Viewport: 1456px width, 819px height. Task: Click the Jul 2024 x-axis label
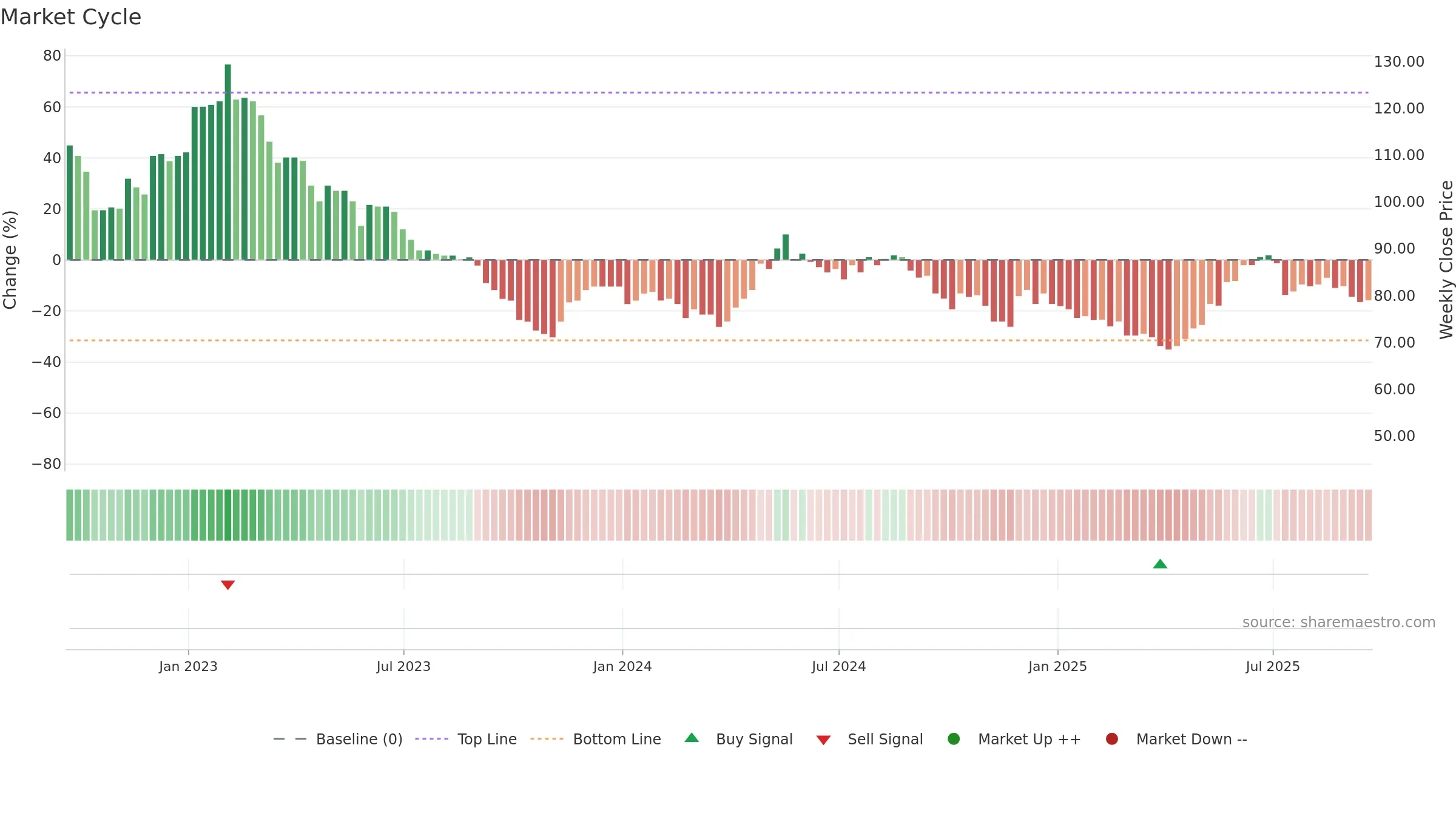(839, 666)
